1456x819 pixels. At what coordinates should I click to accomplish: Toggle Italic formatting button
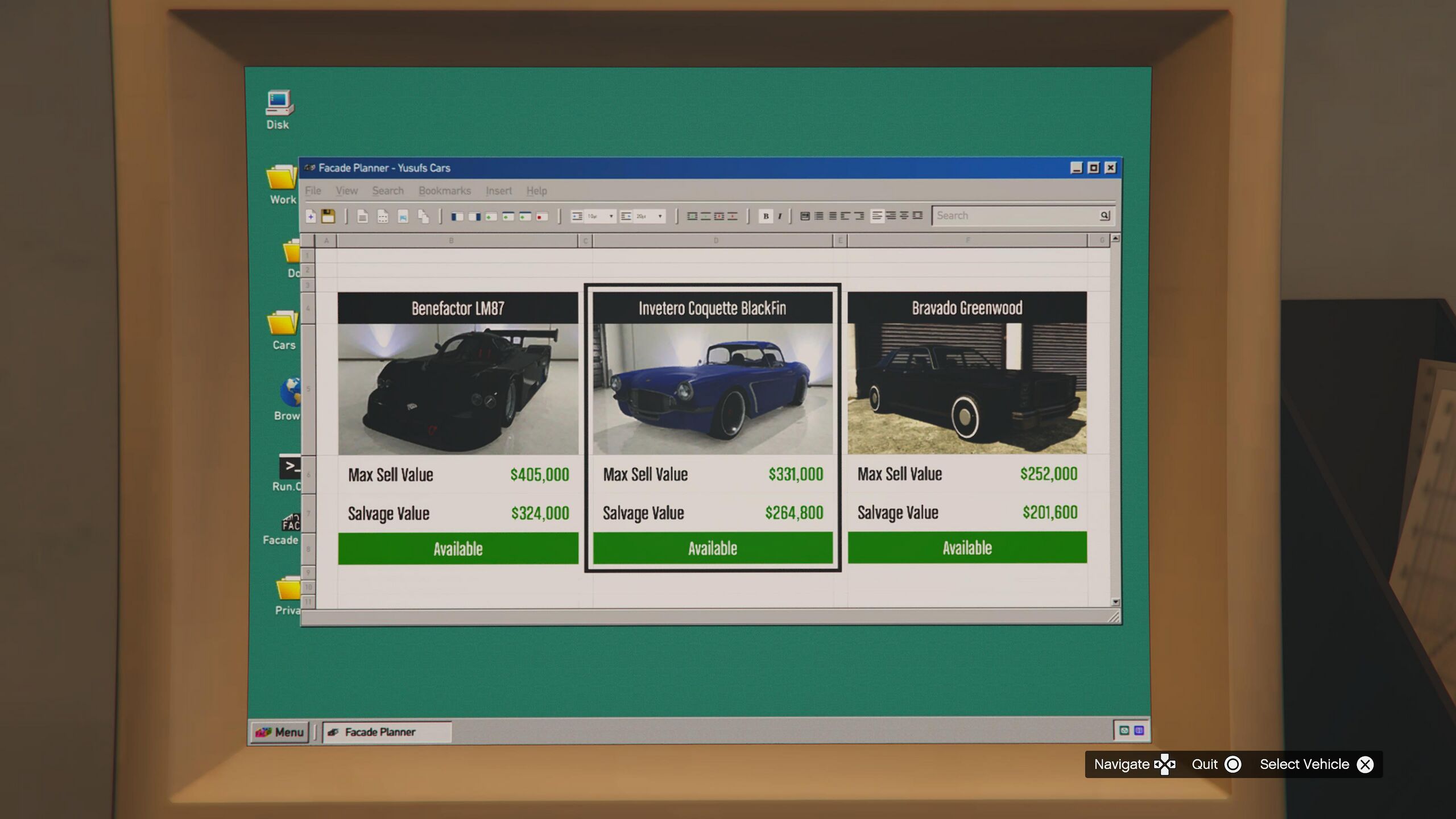pos(780,216)
